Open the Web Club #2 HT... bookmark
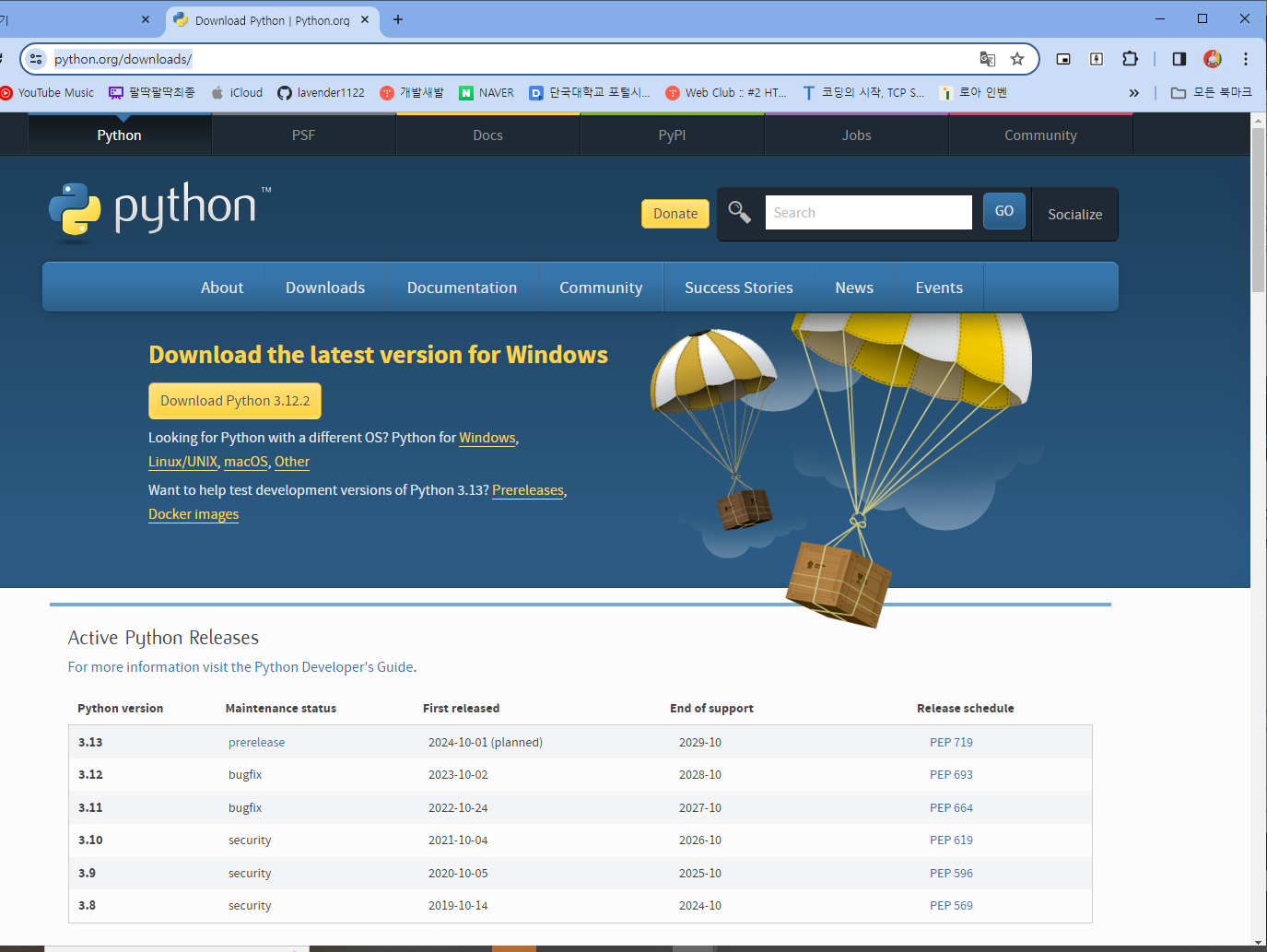Viewport: 1267px width, 952px height. 726,92
